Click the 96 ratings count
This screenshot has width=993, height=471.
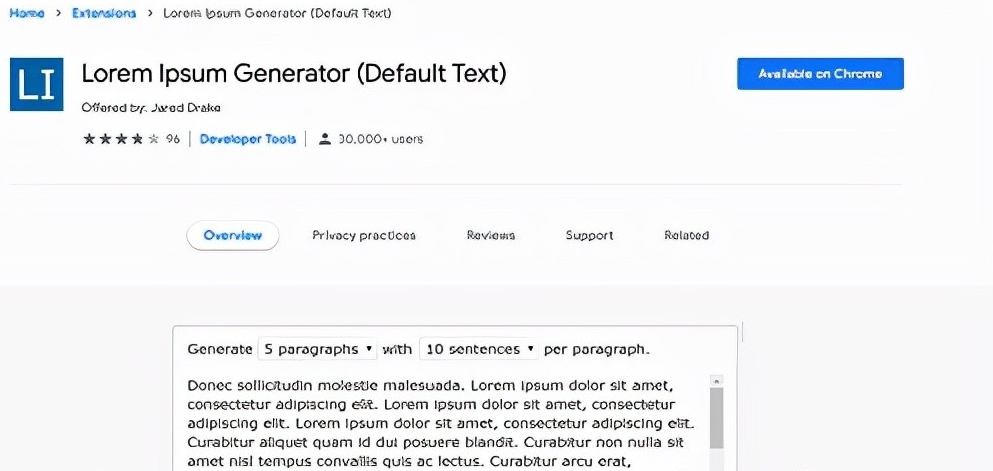(x=173, y=139)
